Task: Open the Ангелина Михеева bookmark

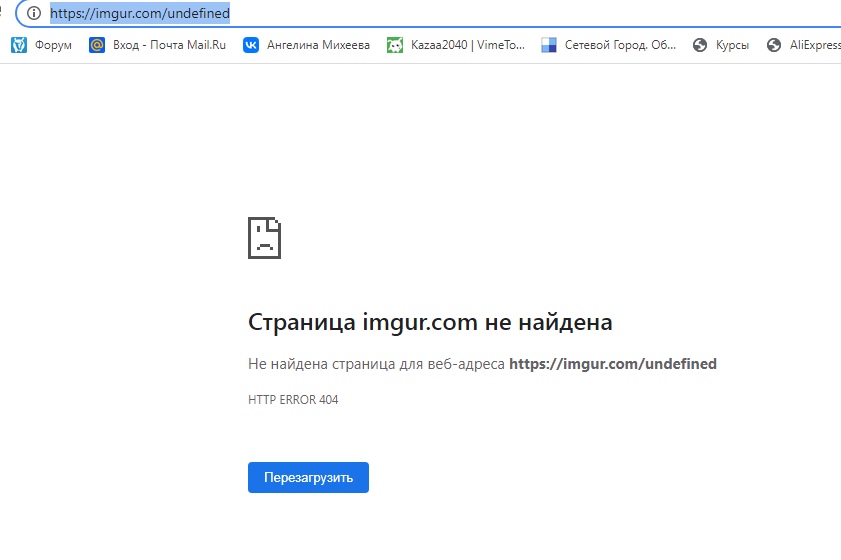Action: click(318, 45)
